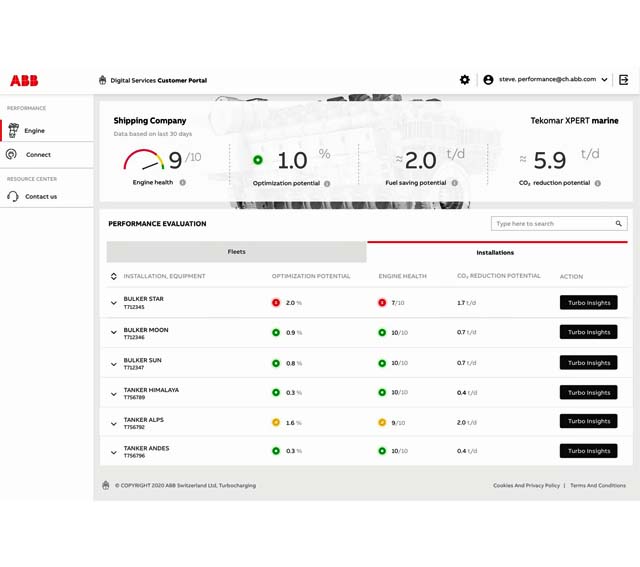
Task: Click green engine health dot for Bulker Moon
Action: coord(382,332)
